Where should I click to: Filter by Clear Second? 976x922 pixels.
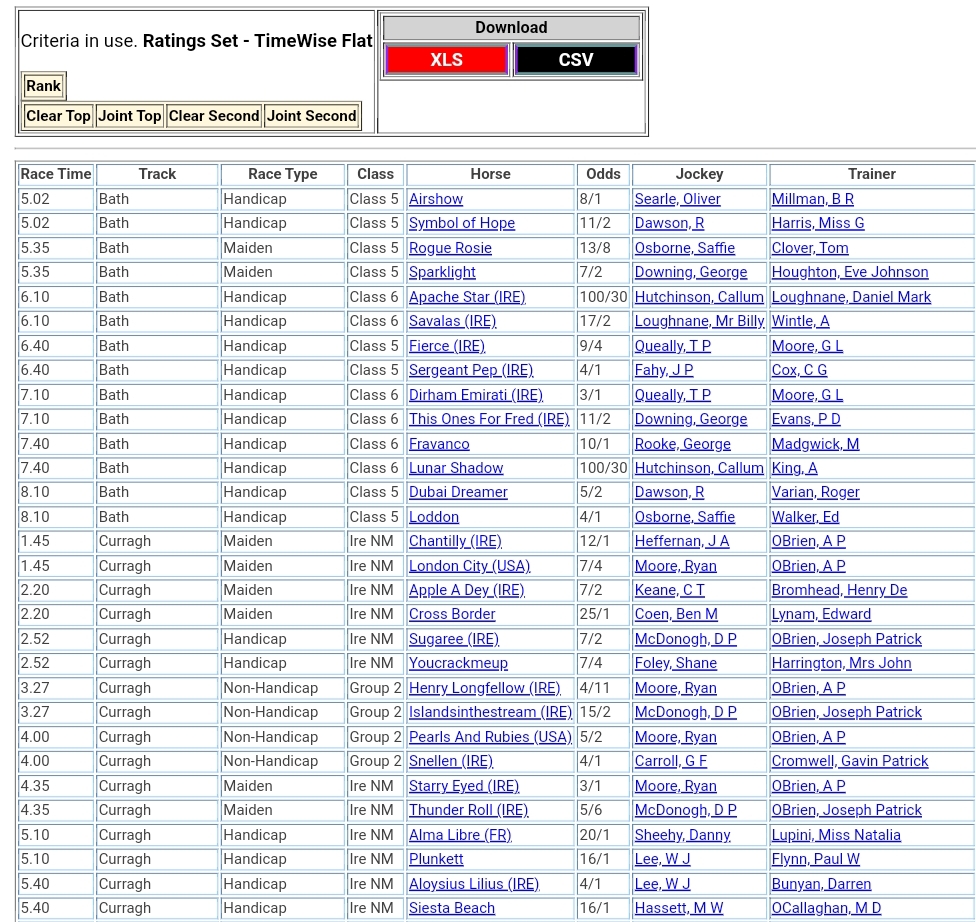pos(214,116)
